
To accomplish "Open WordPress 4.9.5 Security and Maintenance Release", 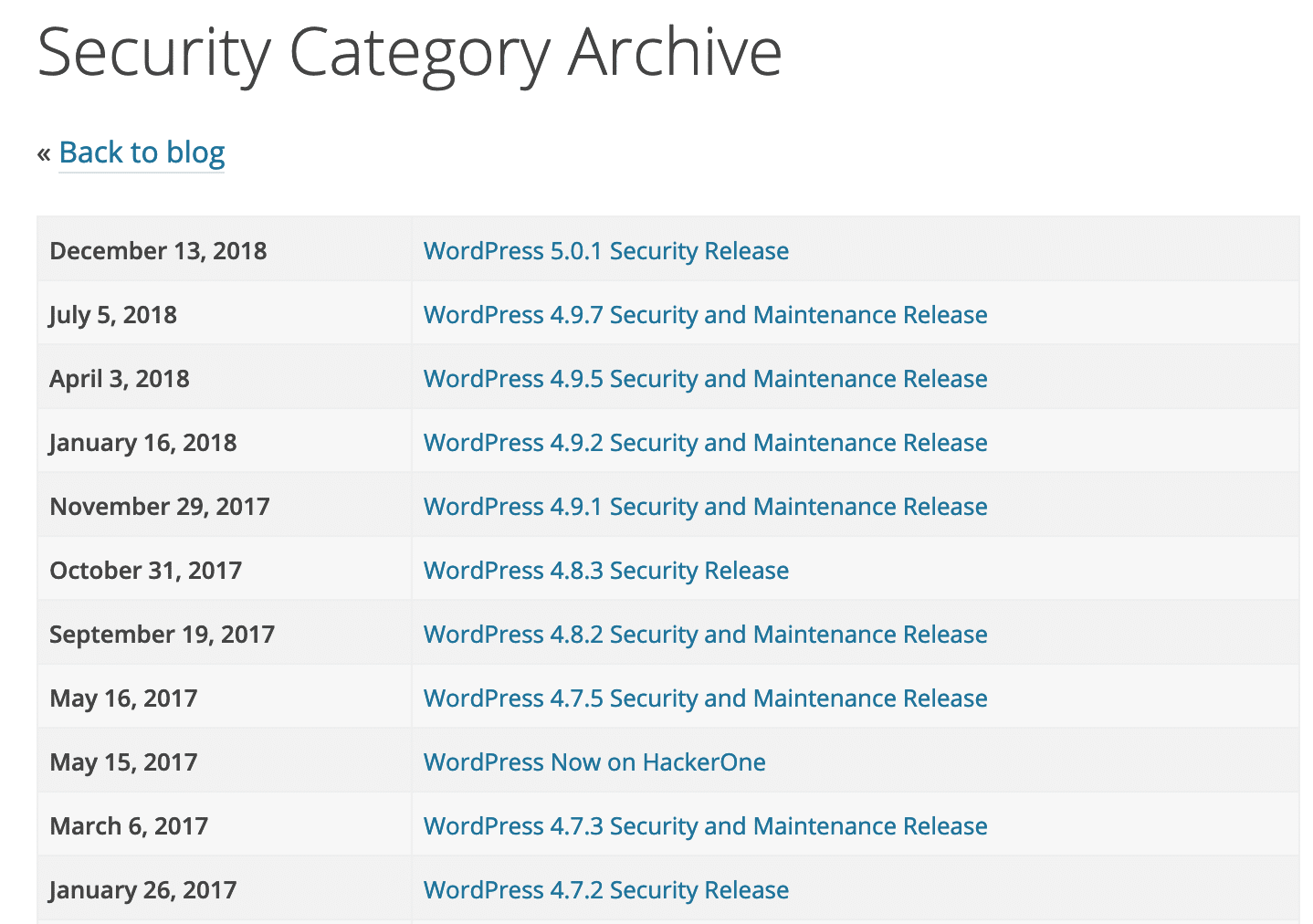I will (x=705, y=378).
